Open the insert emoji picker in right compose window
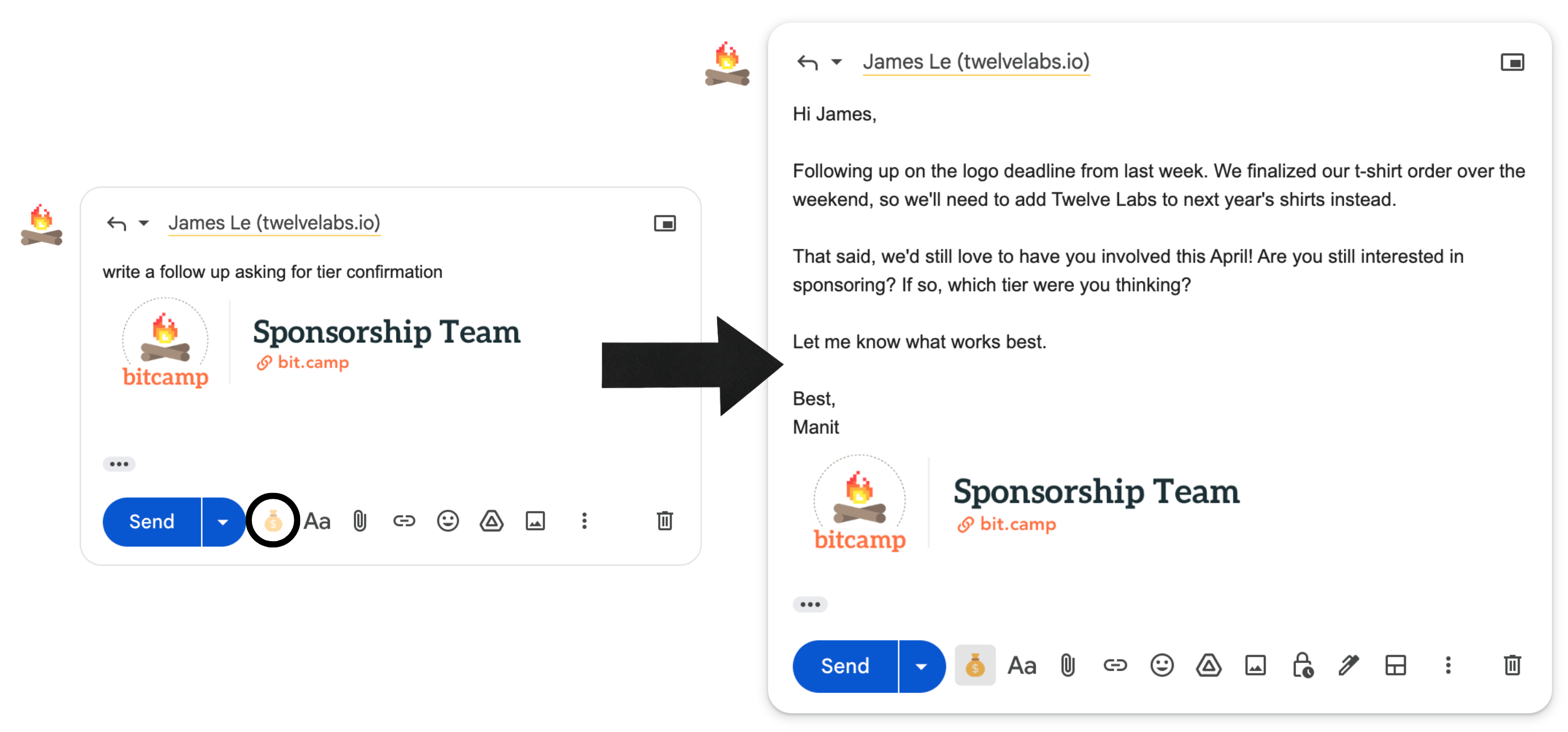Screen dimensions: 1568x732 1161,666
